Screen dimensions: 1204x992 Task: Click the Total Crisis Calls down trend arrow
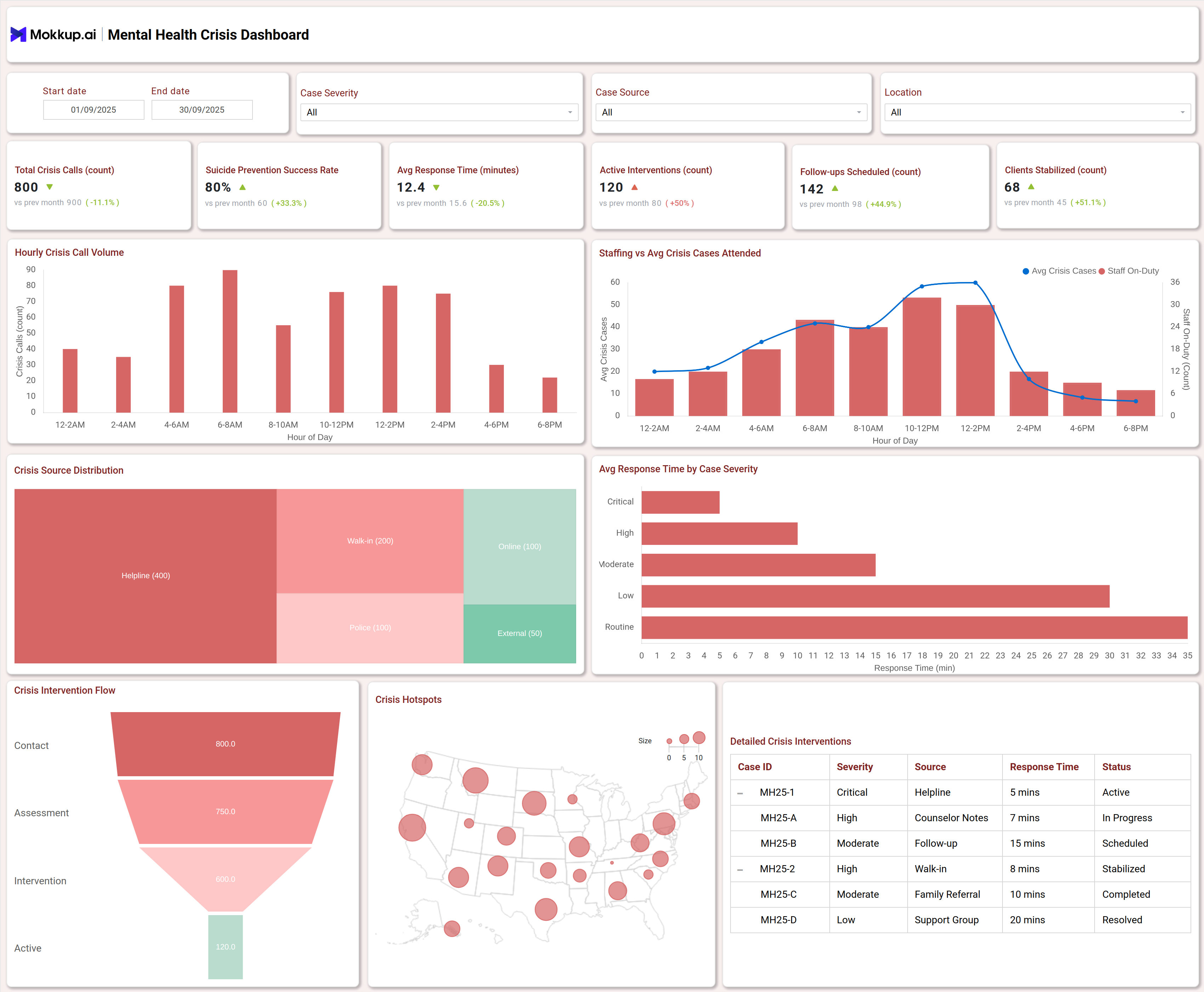[50, 187]
